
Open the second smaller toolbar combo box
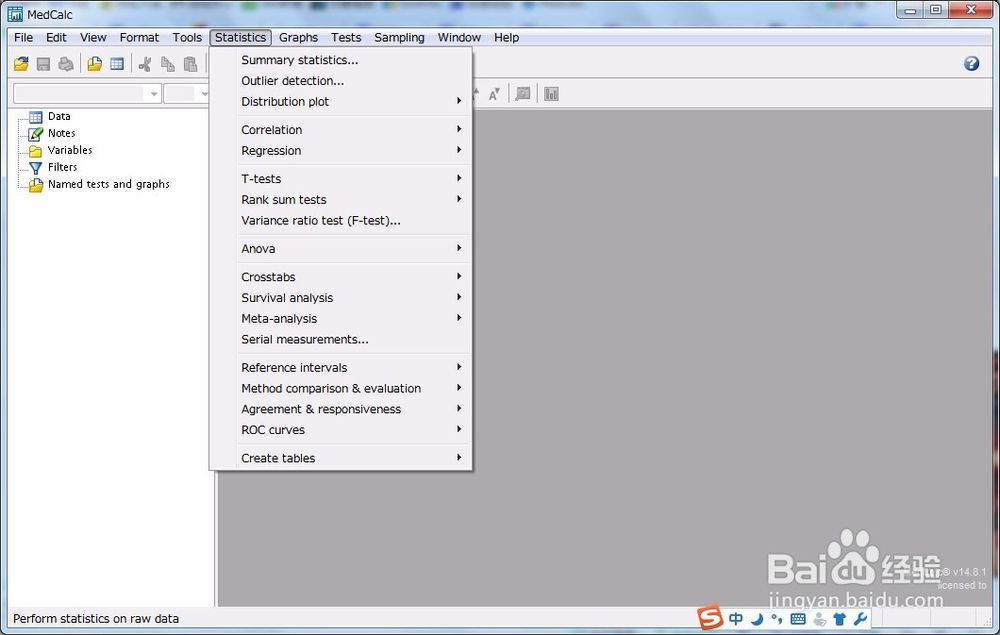pos(186,94)
